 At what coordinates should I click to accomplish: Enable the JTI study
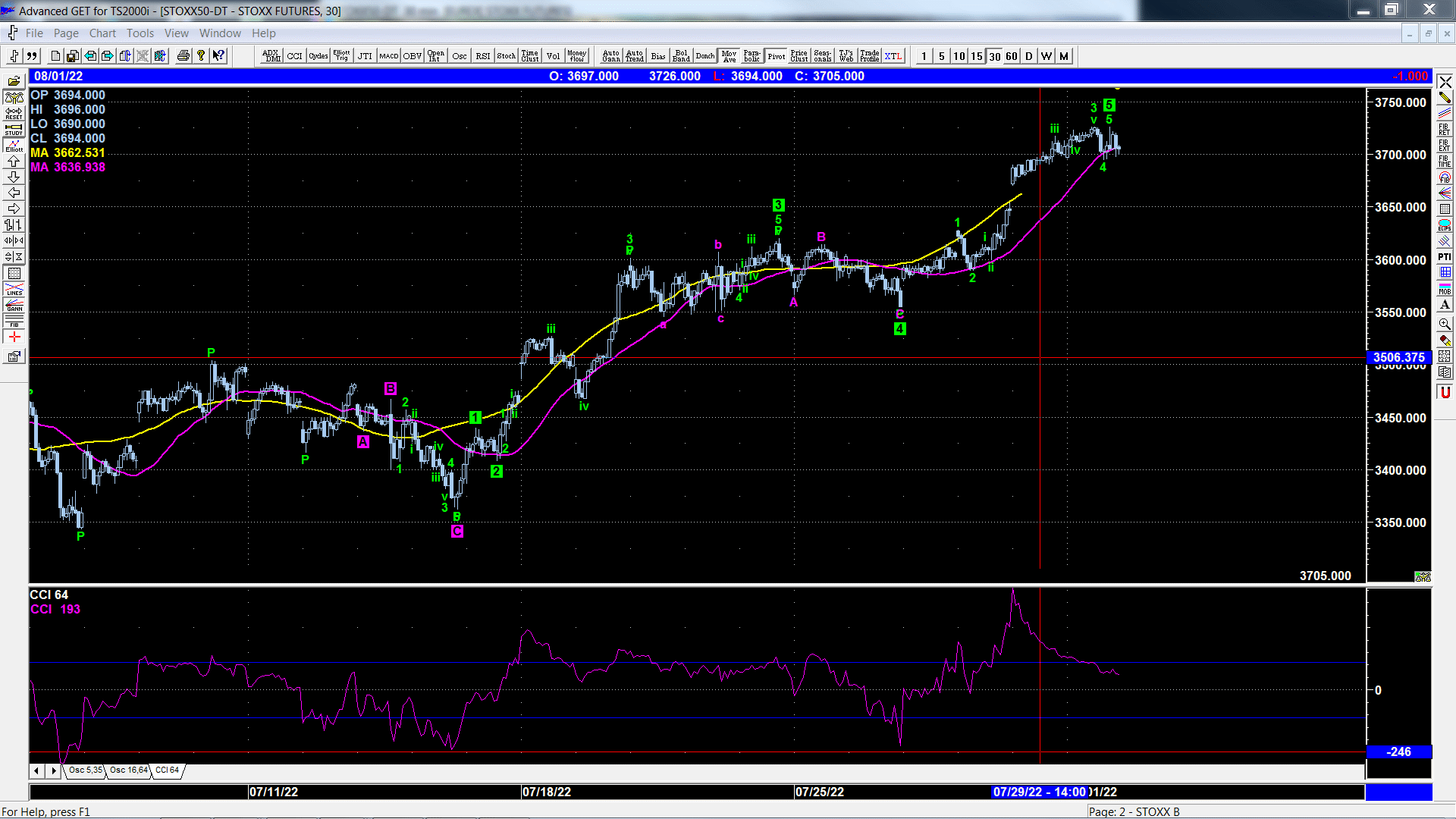coord(365,56)
